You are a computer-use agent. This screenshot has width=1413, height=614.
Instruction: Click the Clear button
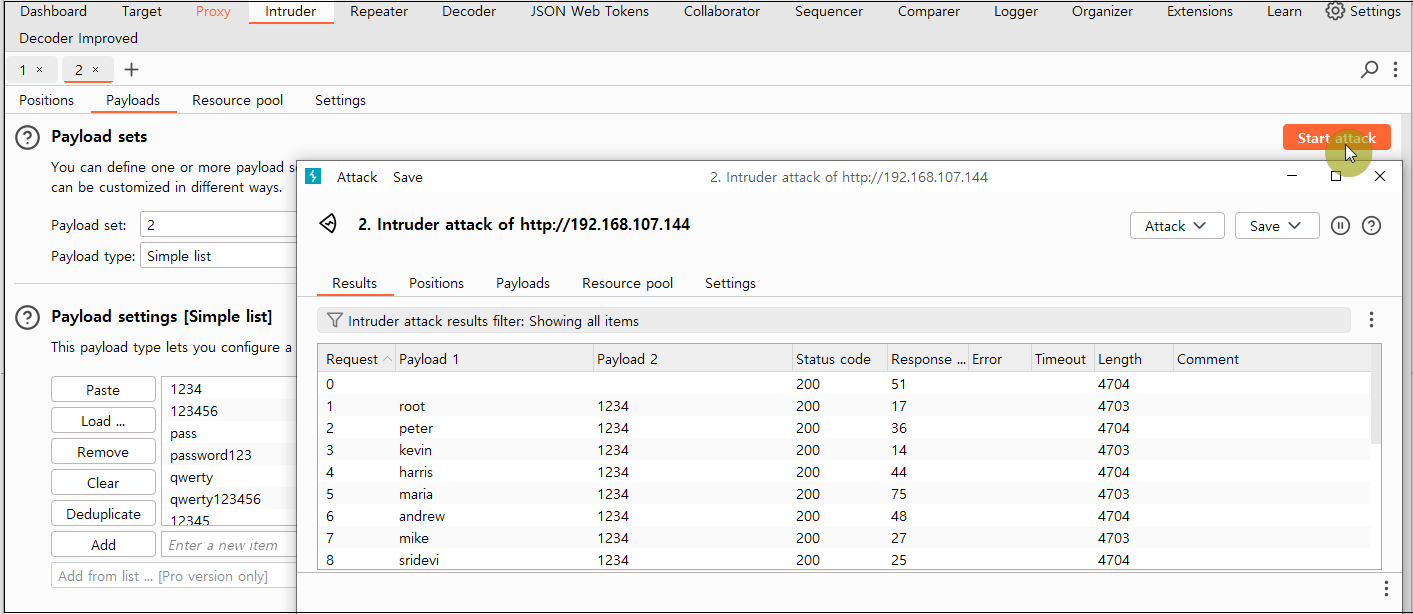[103, 483]
